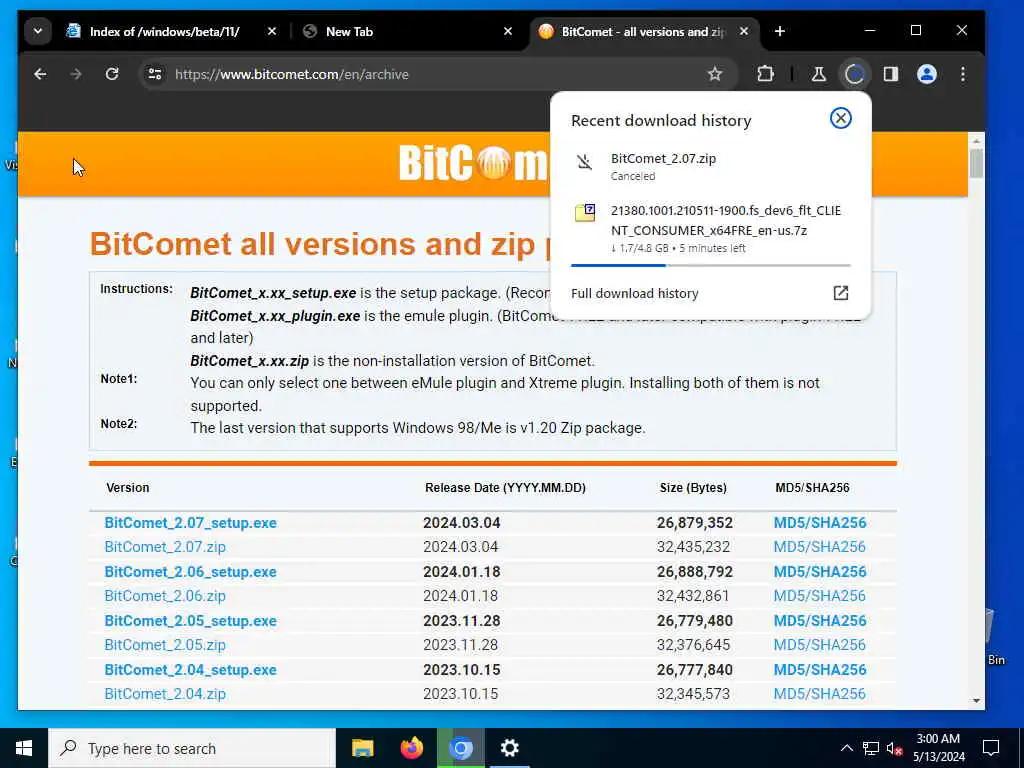
Task: Click the 7z file icon in downloads
Action: 584,213
